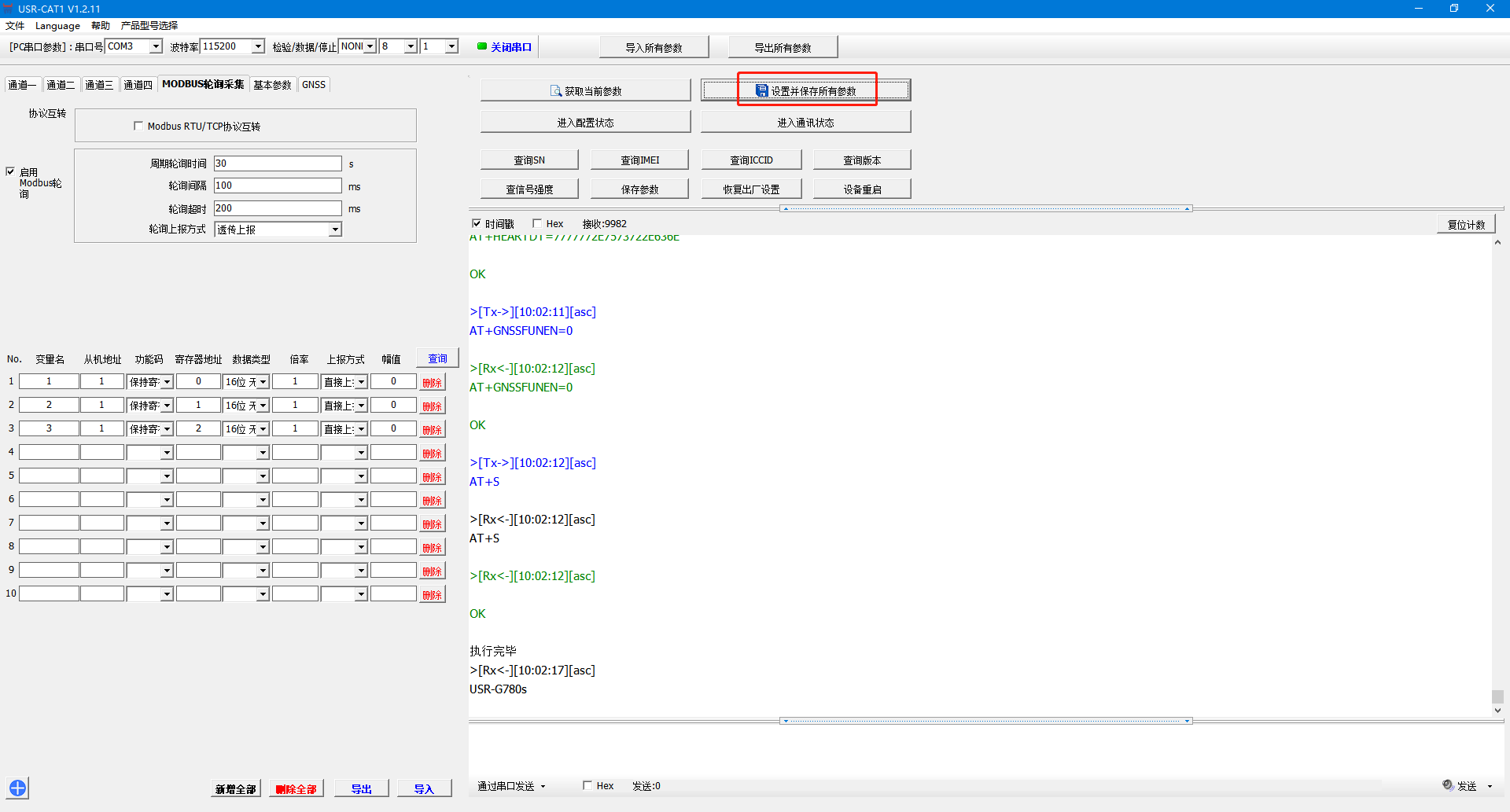This screenshot has height=812, width=1510.
Task: Click the save icon on 设置并保存所有参数
Action: [761, 91]
